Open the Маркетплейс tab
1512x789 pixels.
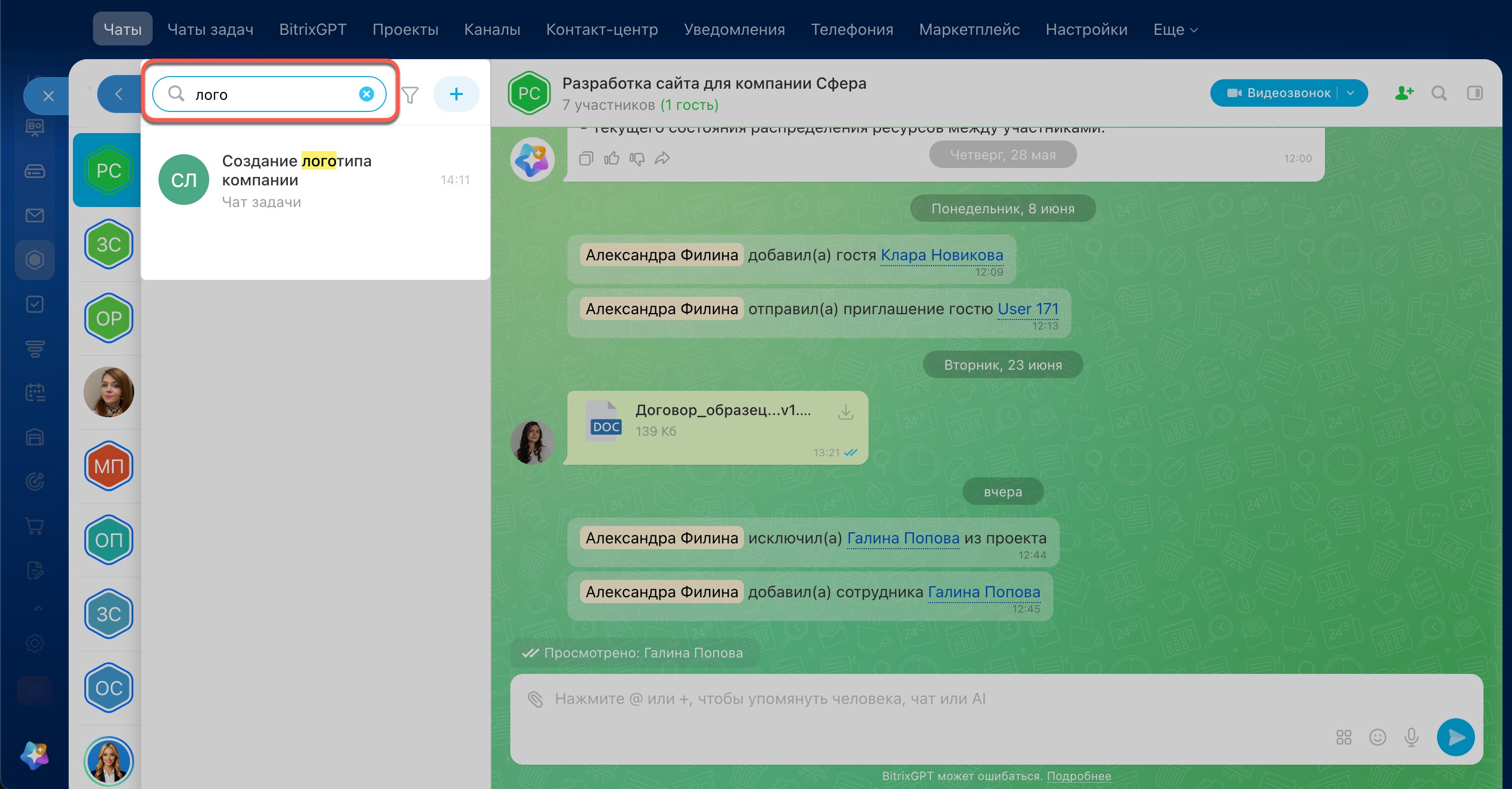(969, 29)
